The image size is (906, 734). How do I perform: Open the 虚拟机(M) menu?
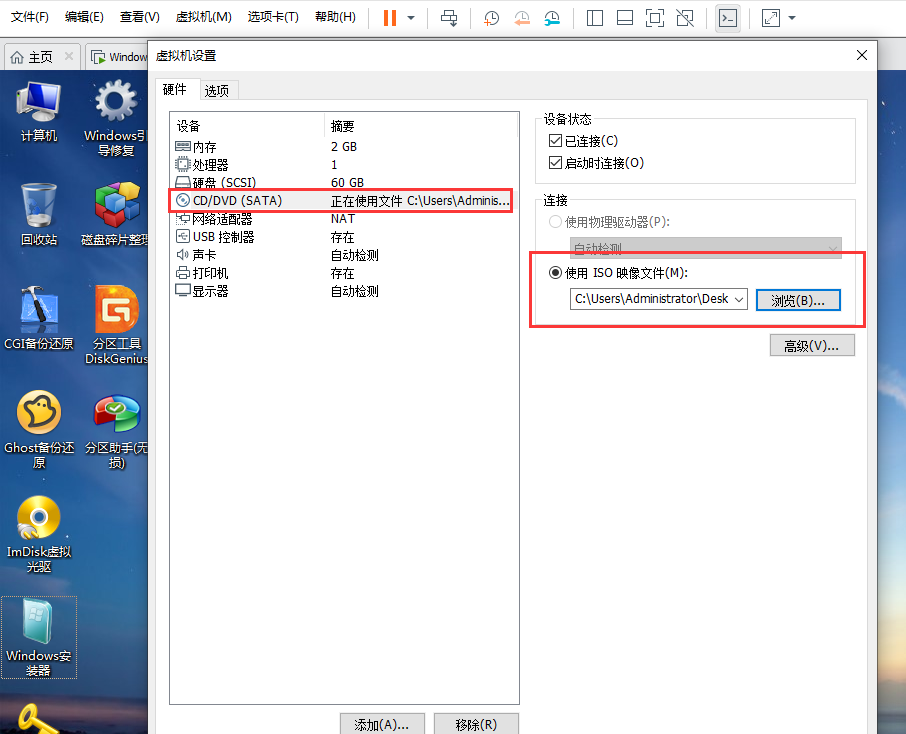[203, 17]
